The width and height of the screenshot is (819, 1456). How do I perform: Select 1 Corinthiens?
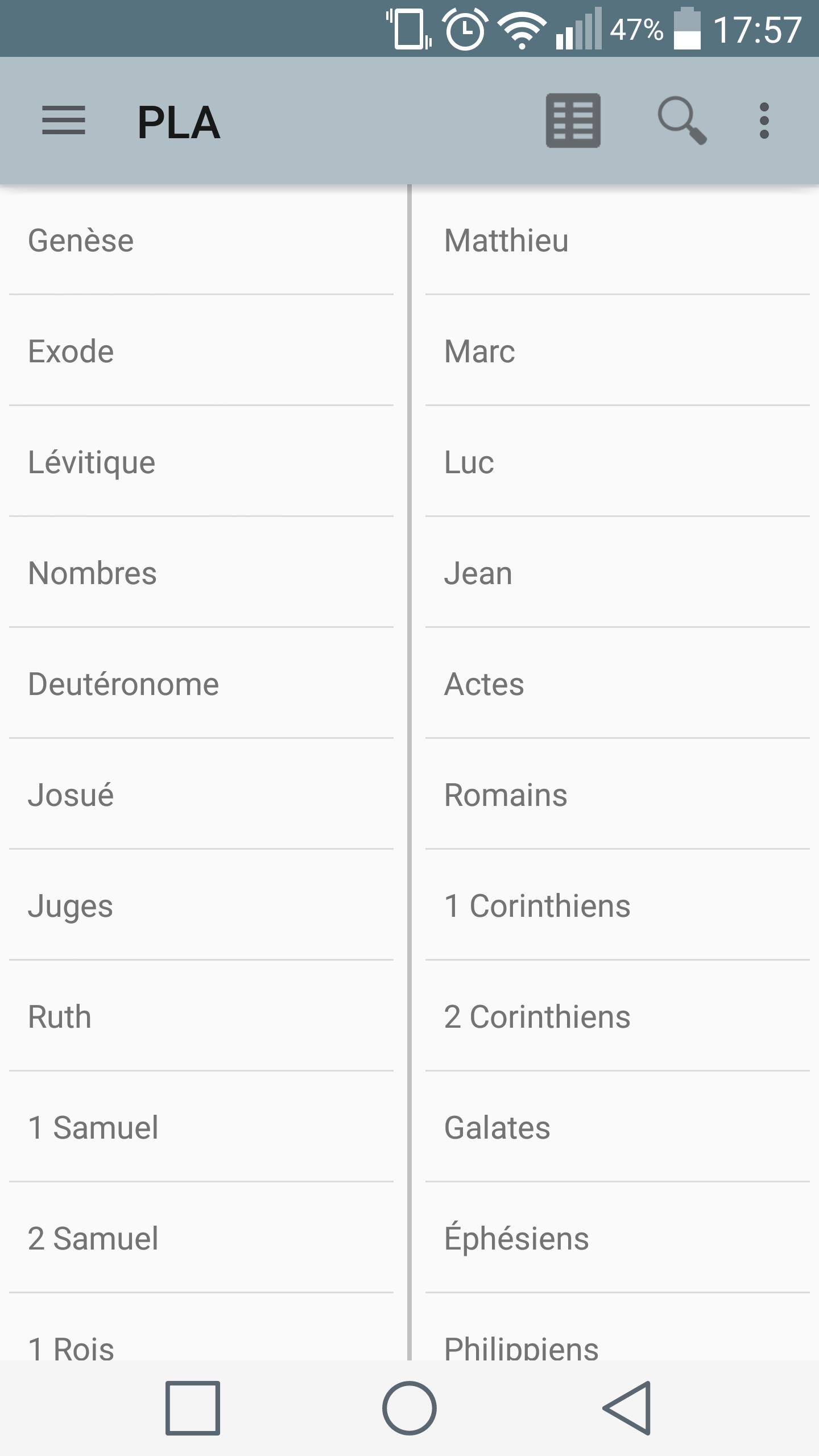[x=618, y=905]
